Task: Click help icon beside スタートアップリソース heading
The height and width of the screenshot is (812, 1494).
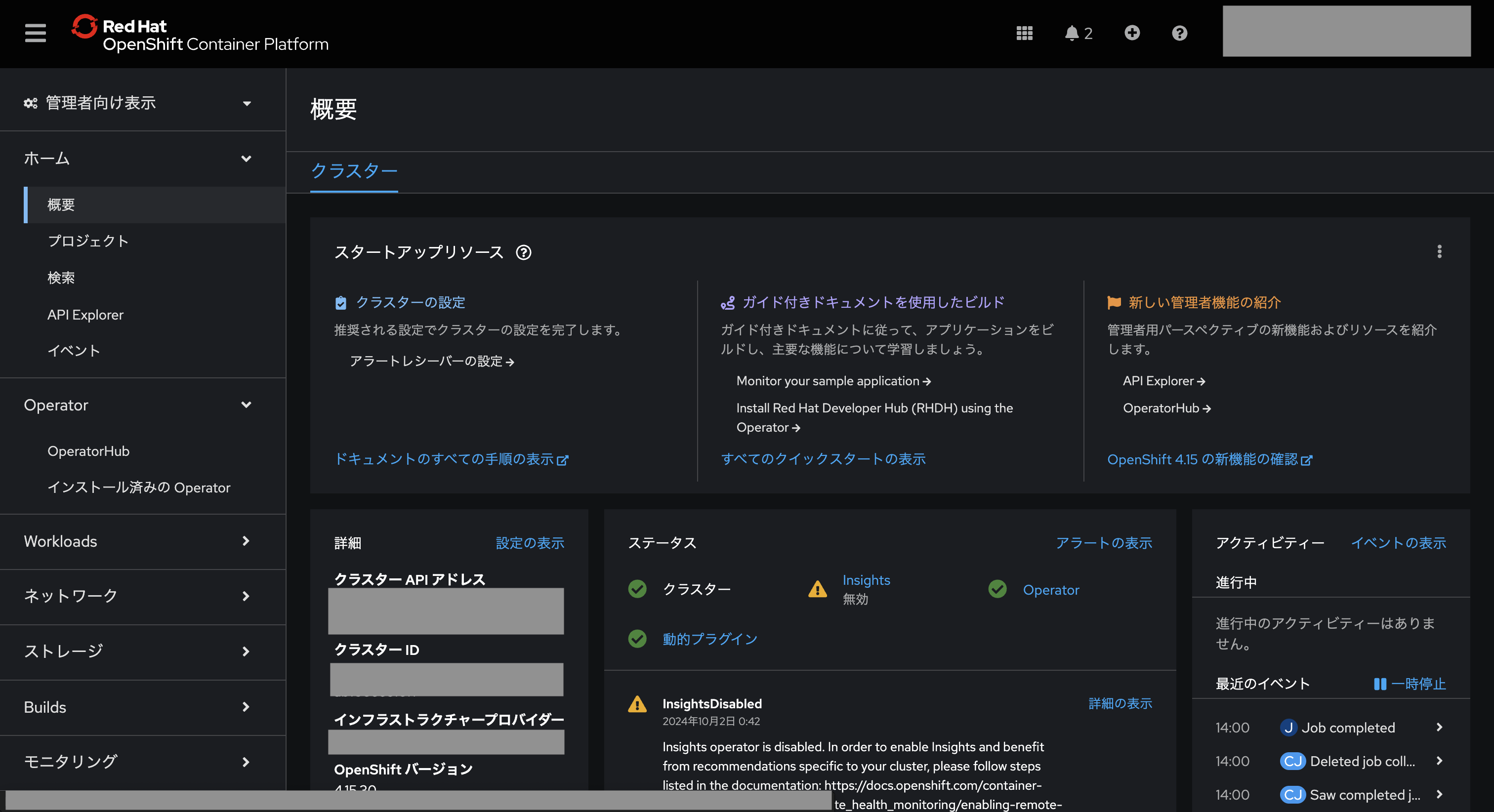Action: click(524, 253)
